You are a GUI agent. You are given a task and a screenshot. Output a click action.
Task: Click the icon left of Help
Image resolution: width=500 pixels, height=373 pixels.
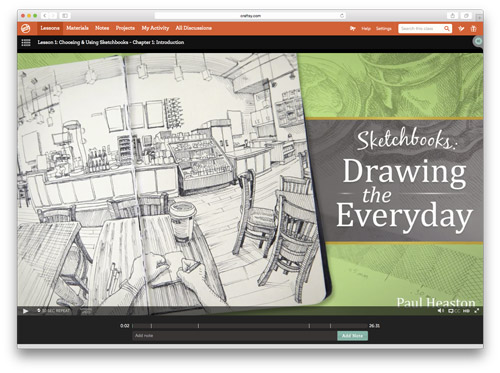point(353,29)
